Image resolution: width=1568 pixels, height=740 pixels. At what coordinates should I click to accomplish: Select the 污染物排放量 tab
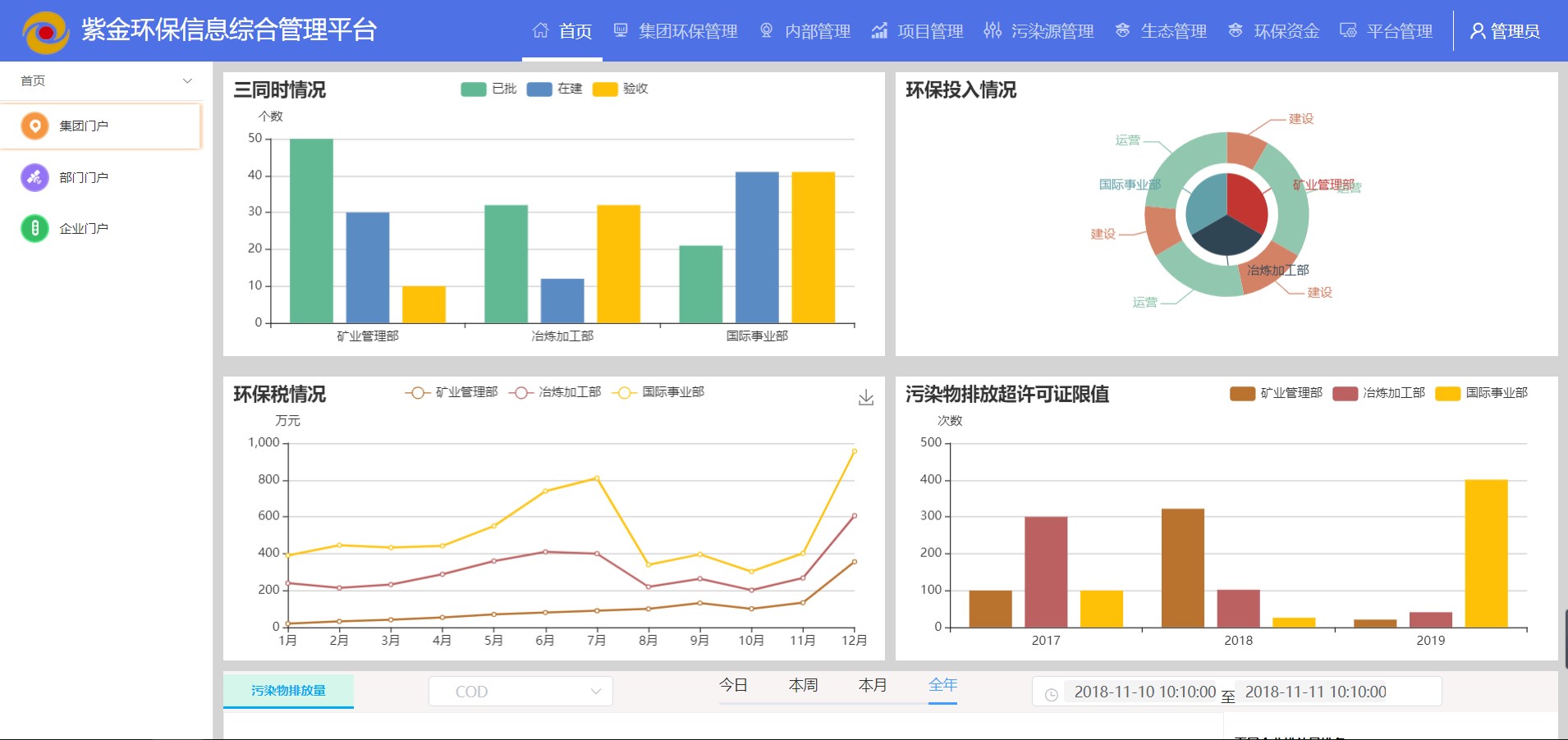click(x=288, y=691)
